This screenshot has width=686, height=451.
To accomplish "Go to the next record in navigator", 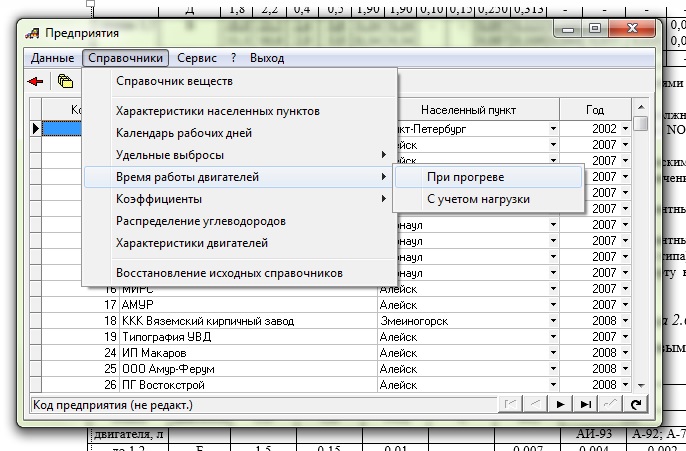I will 561,404.
